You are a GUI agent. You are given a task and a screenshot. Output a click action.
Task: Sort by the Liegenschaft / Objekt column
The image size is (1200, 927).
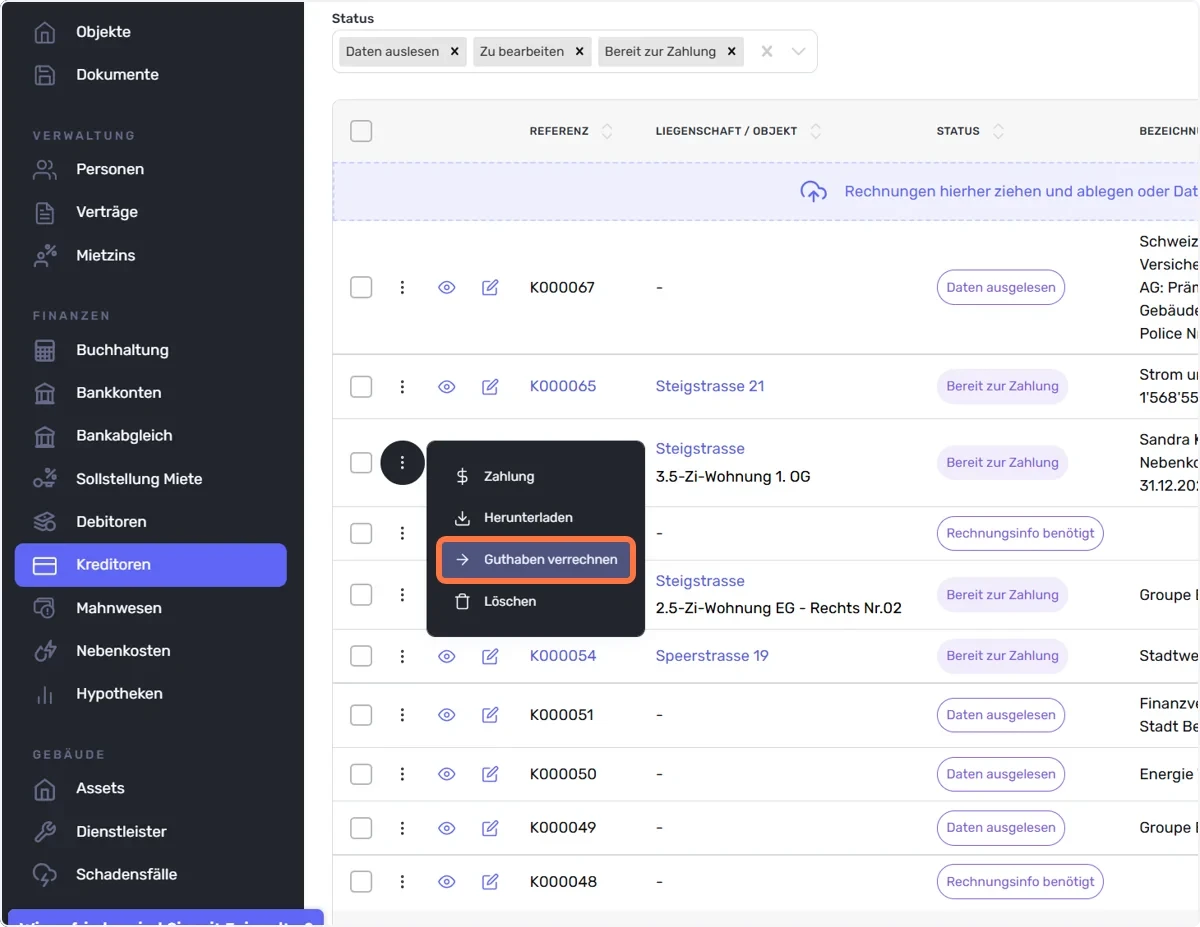[x=816, y=131]
